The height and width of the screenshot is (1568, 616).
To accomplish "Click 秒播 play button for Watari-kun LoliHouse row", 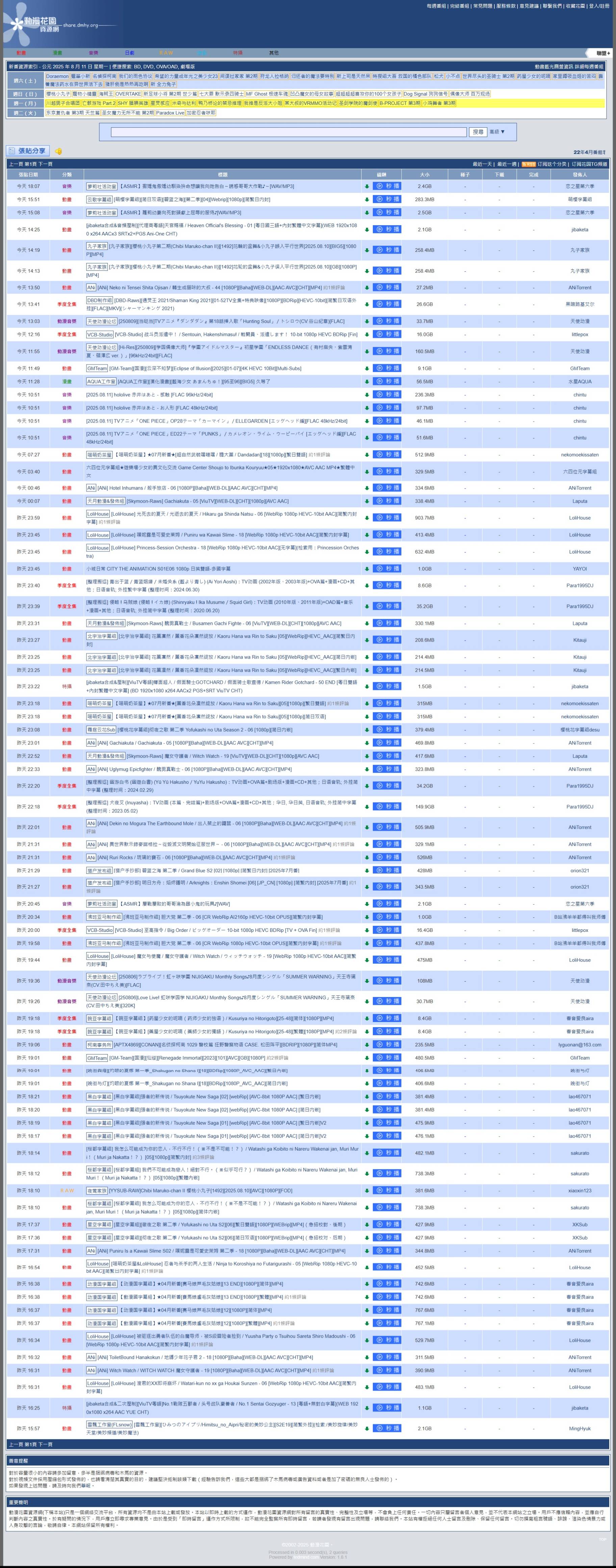I will coord(387,1387).
